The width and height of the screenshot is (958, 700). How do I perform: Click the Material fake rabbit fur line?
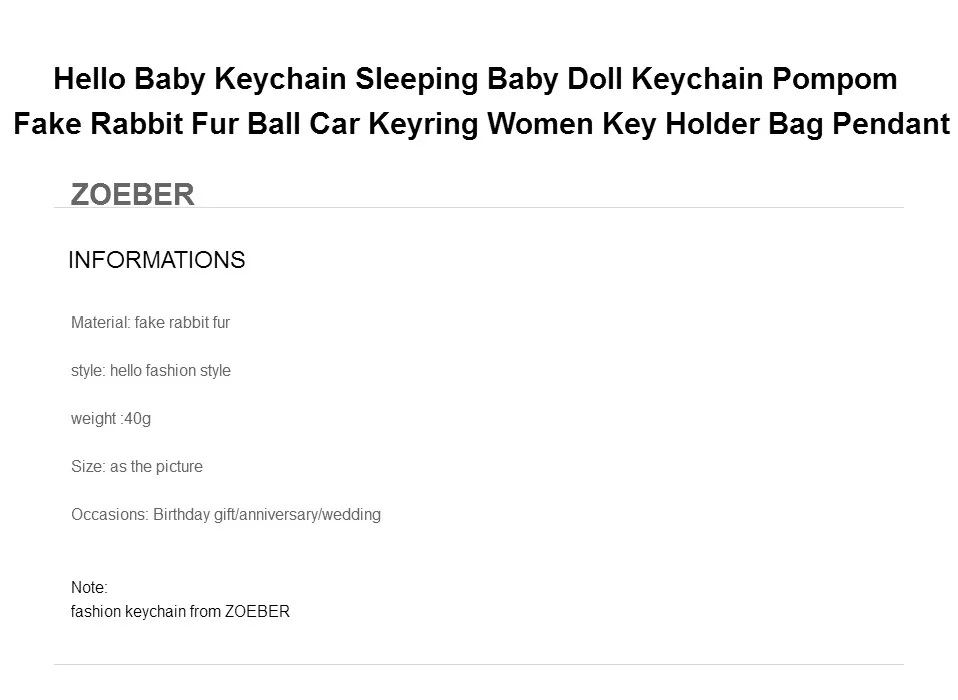click(x=150, y=323)
